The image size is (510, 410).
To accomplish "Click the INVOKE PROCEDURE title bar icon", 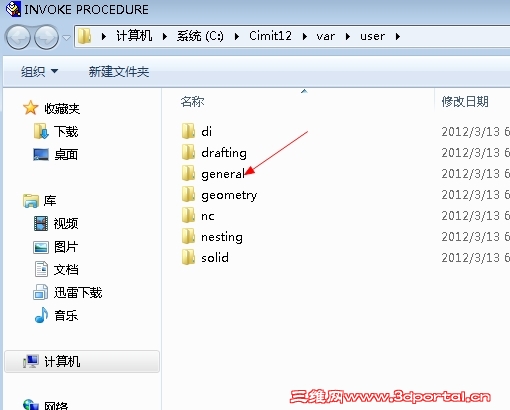I will pos(13,9).
